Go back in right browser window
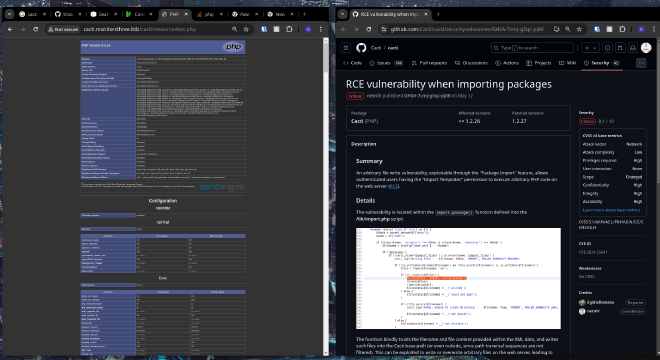660x360 pixels. [x=343, y=29]
